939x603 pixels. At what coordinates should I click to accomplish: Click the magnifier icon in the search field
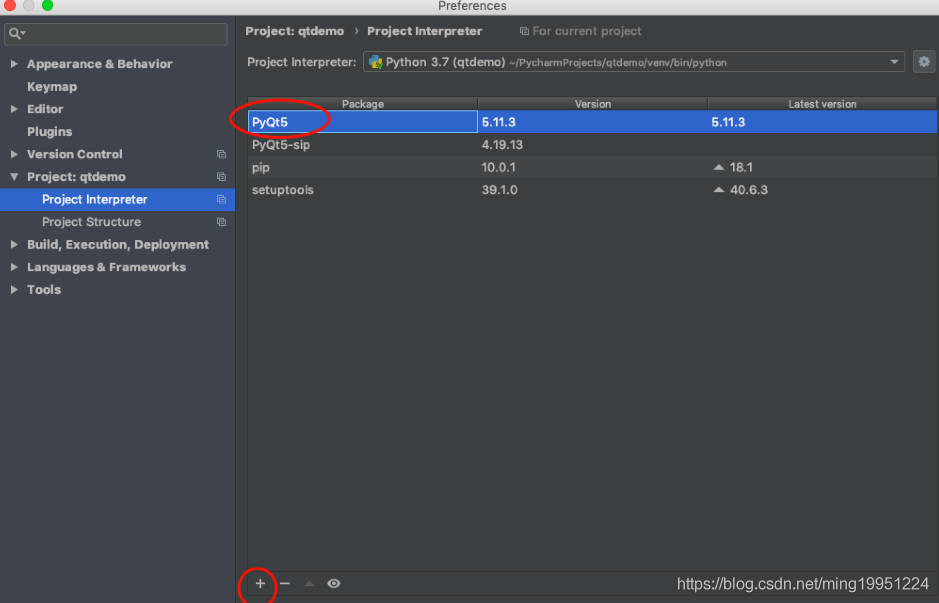click(x=14, y=33)
